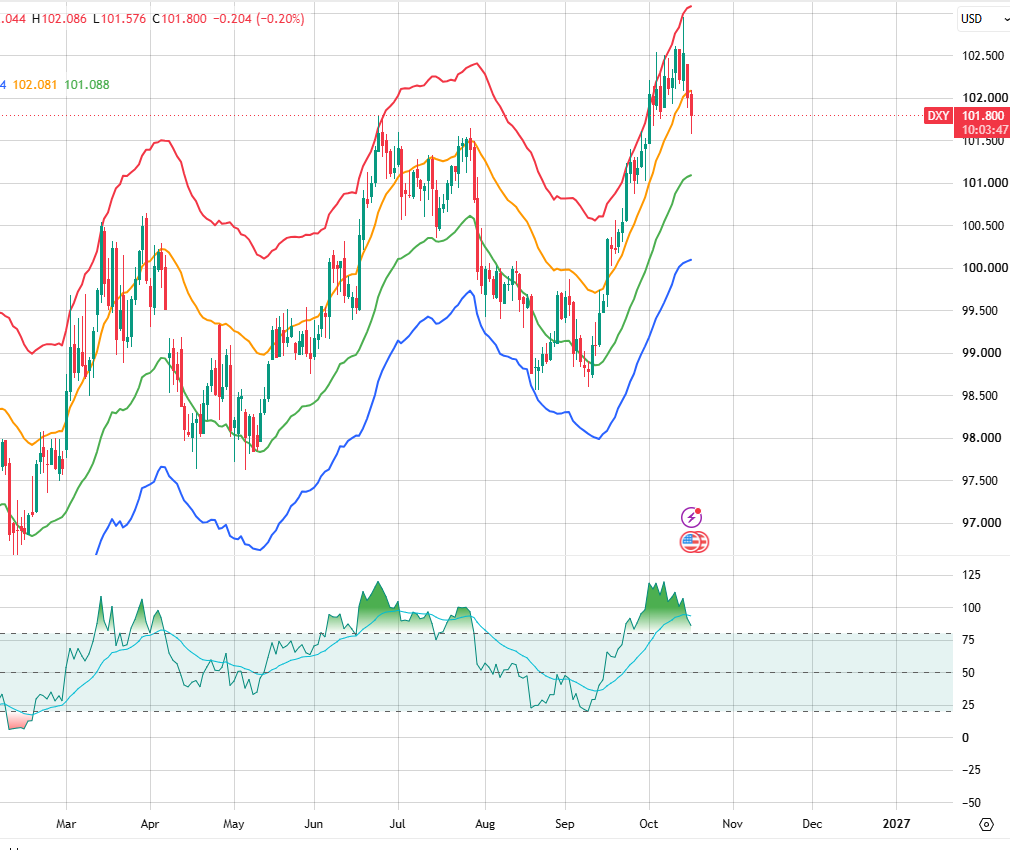Click the 101.800 last price label
The width and height of the screenshot is (1010, 850).
pos(983,116)
